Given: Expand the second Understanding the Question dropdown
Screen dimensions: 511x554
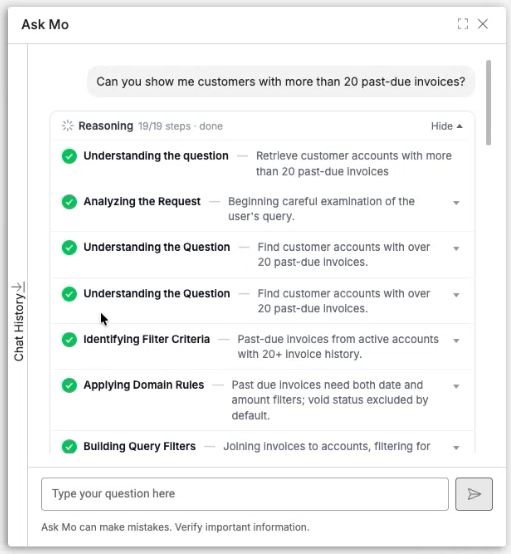Looking at the screenshot, I should (x=456, y=295).
